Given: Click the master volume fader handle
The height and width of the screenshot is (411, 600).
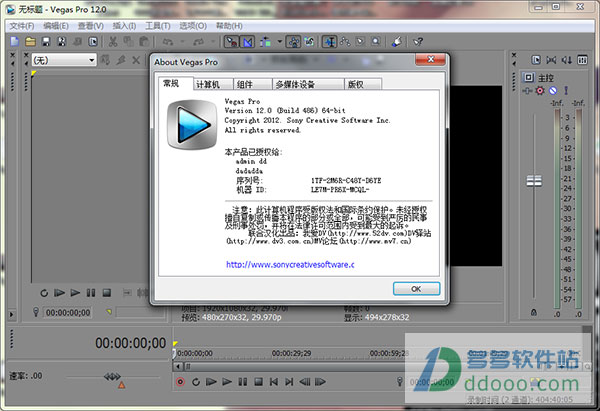Looking at the screenshot, I should pyautogui.click(x=534, y=181).
